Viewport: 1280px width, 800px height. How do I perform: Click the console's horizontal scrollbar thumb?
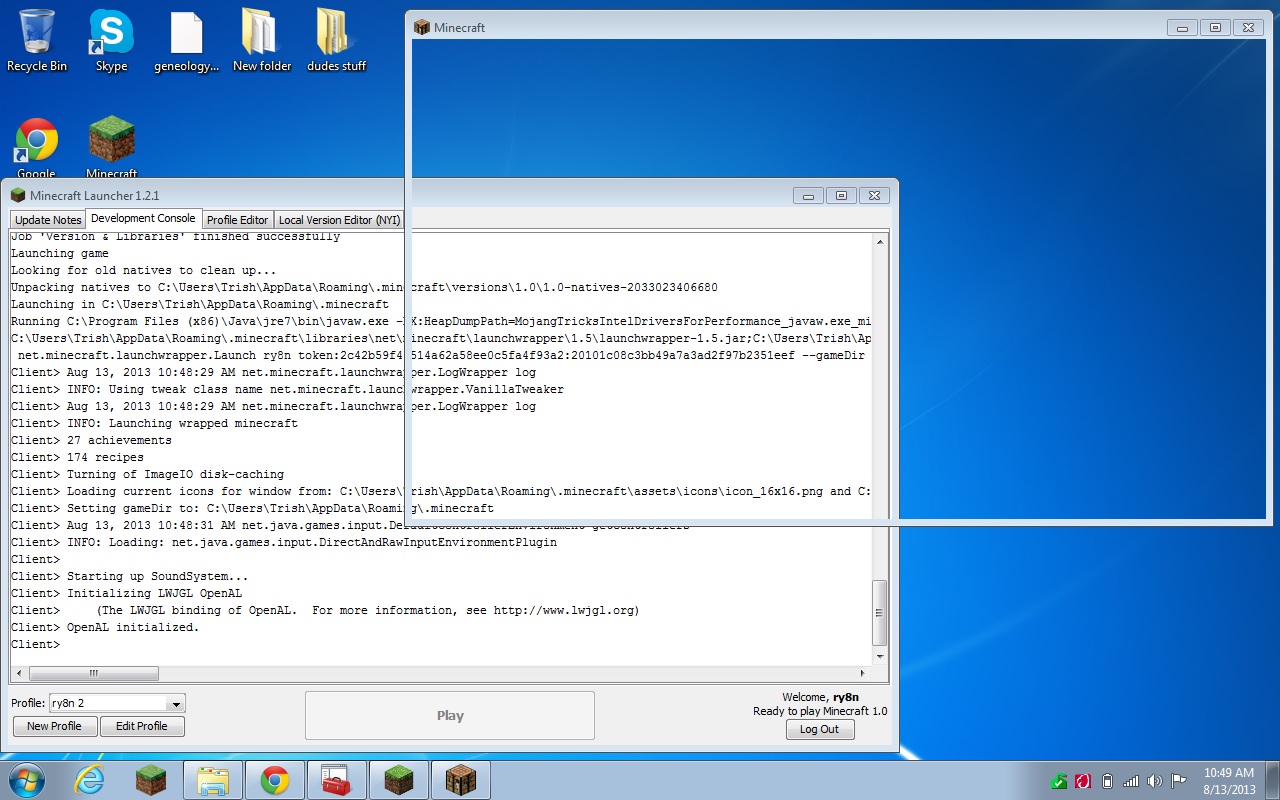[94, 673]
